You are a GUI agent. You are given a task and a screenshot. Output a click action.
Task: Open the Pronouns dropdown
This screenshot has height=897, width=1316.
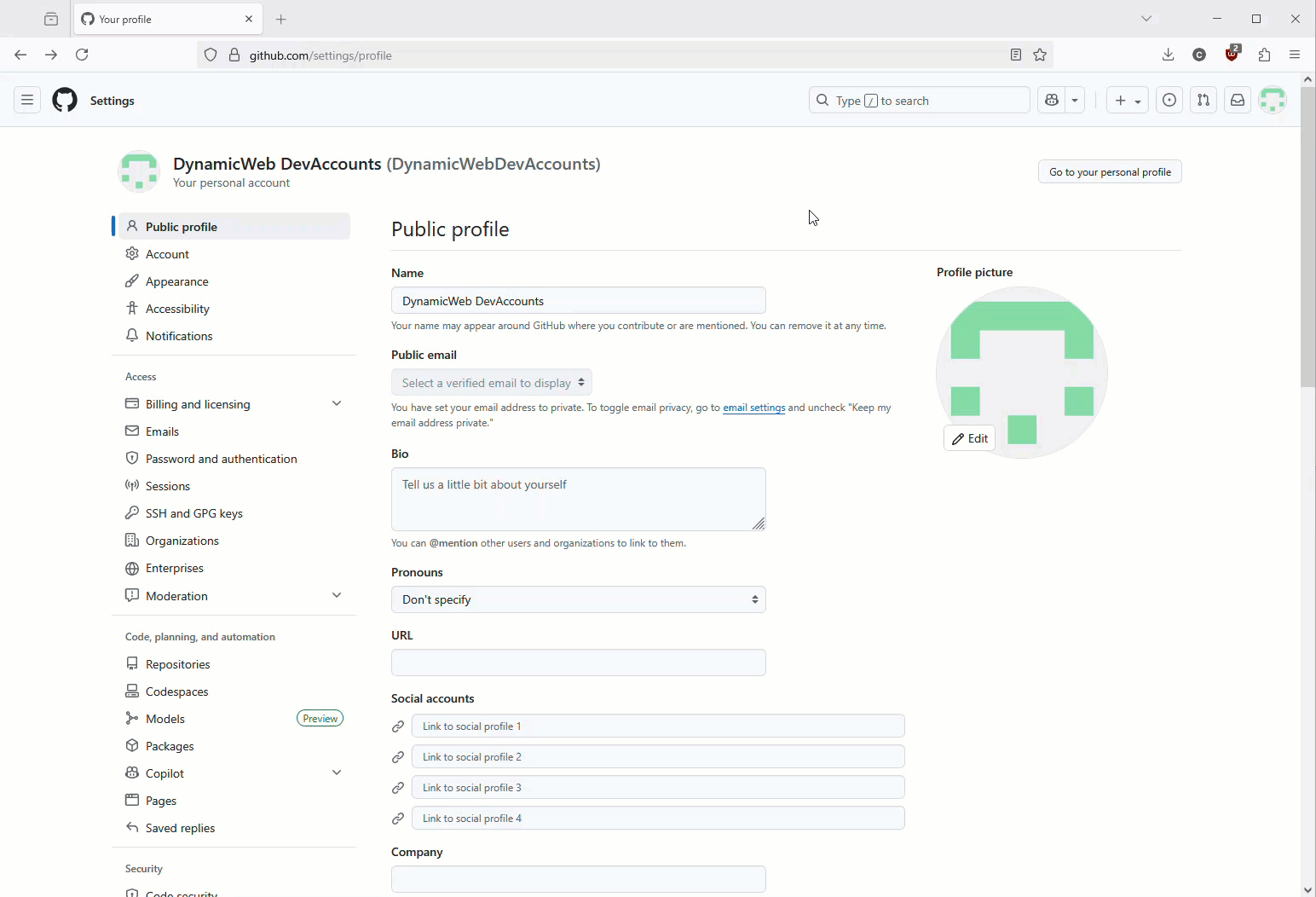pyautogui.click(x=578, y=599)
